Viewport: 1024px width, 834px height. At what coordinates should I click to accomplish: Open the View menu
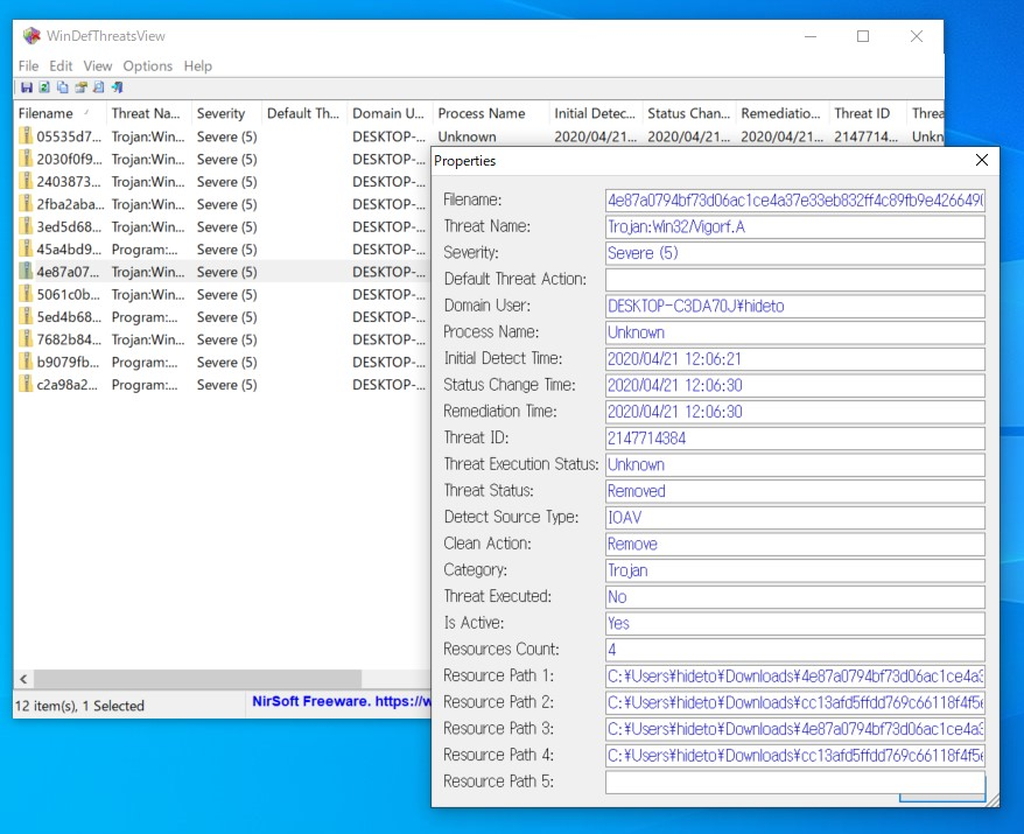[97, 66]
